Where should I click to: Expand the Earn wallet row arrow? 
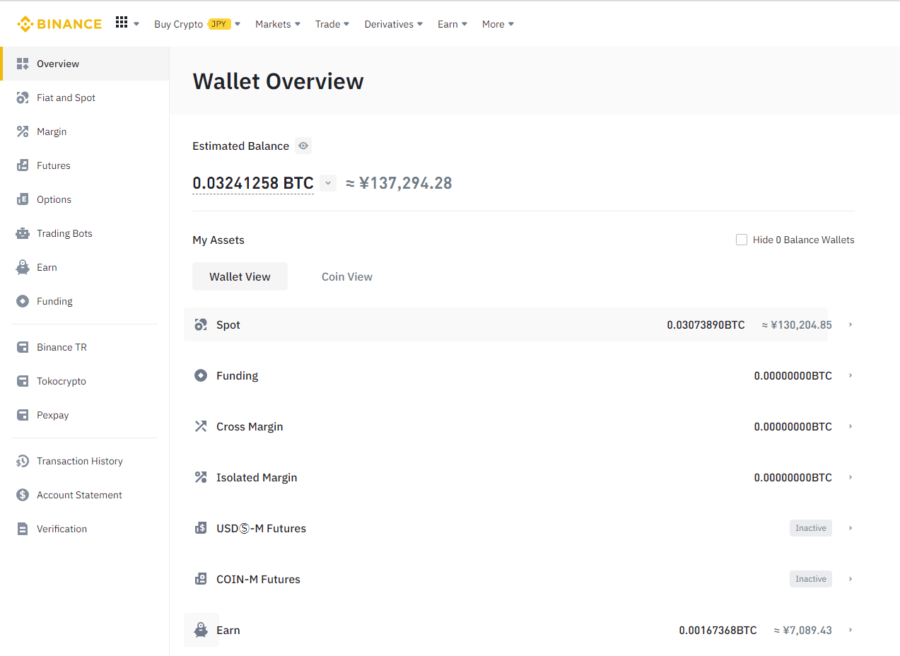click(850, 630)
